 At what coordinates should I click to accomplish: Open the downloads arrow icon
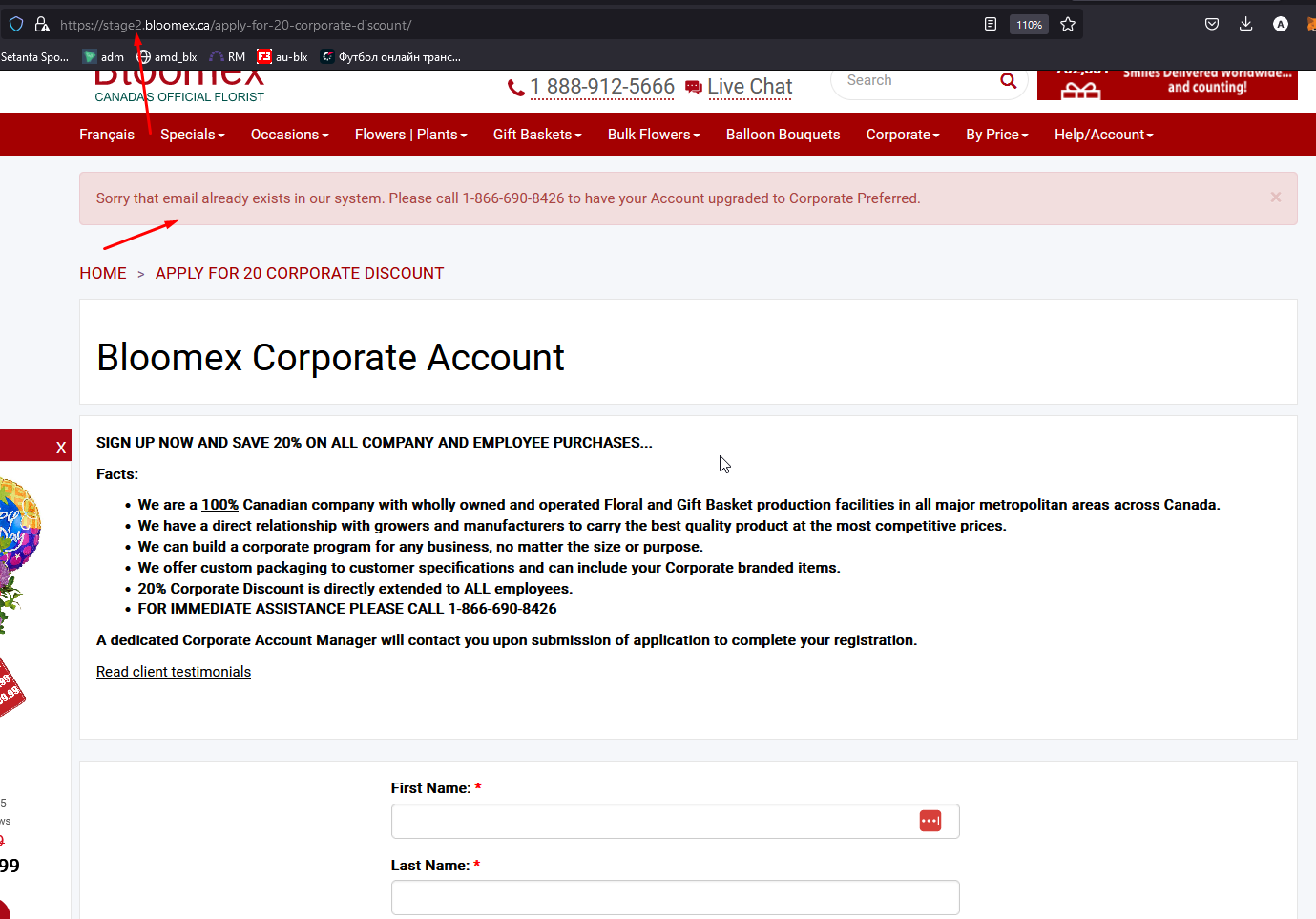pyautogui.click(x=1245, y=24)
